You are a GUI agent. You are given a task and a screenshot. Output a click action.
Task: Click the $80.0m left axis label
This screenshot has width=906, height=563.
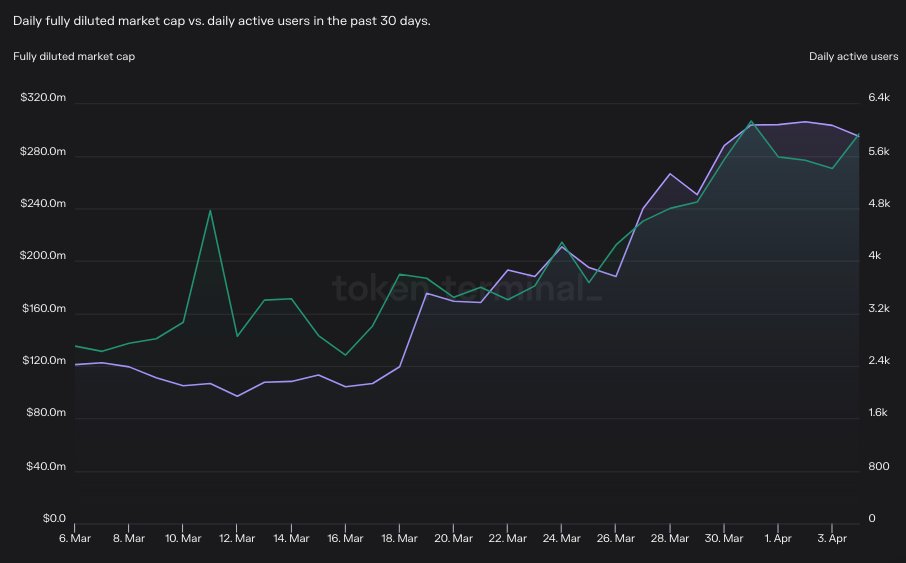(46, 412)
